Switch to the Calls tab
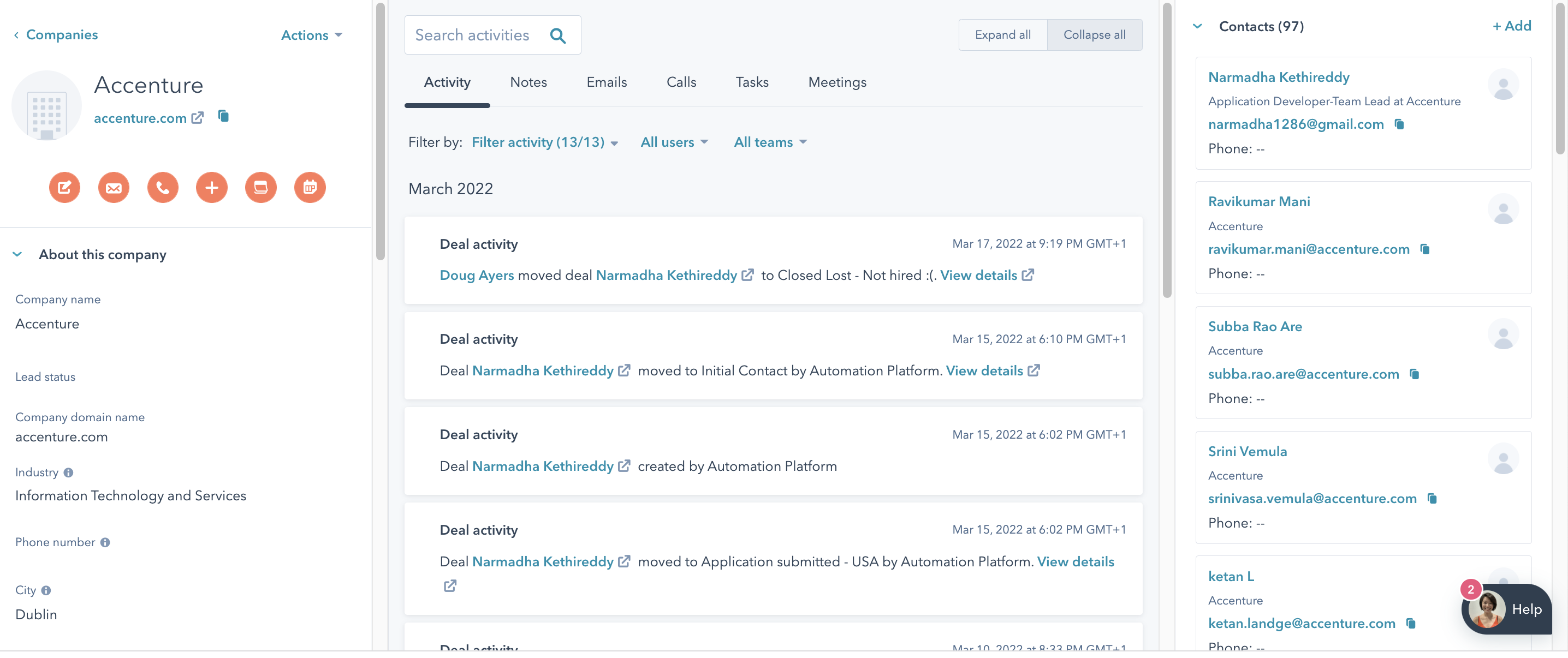The width and height of the screenshot is (1568, 658). point(681,82)
